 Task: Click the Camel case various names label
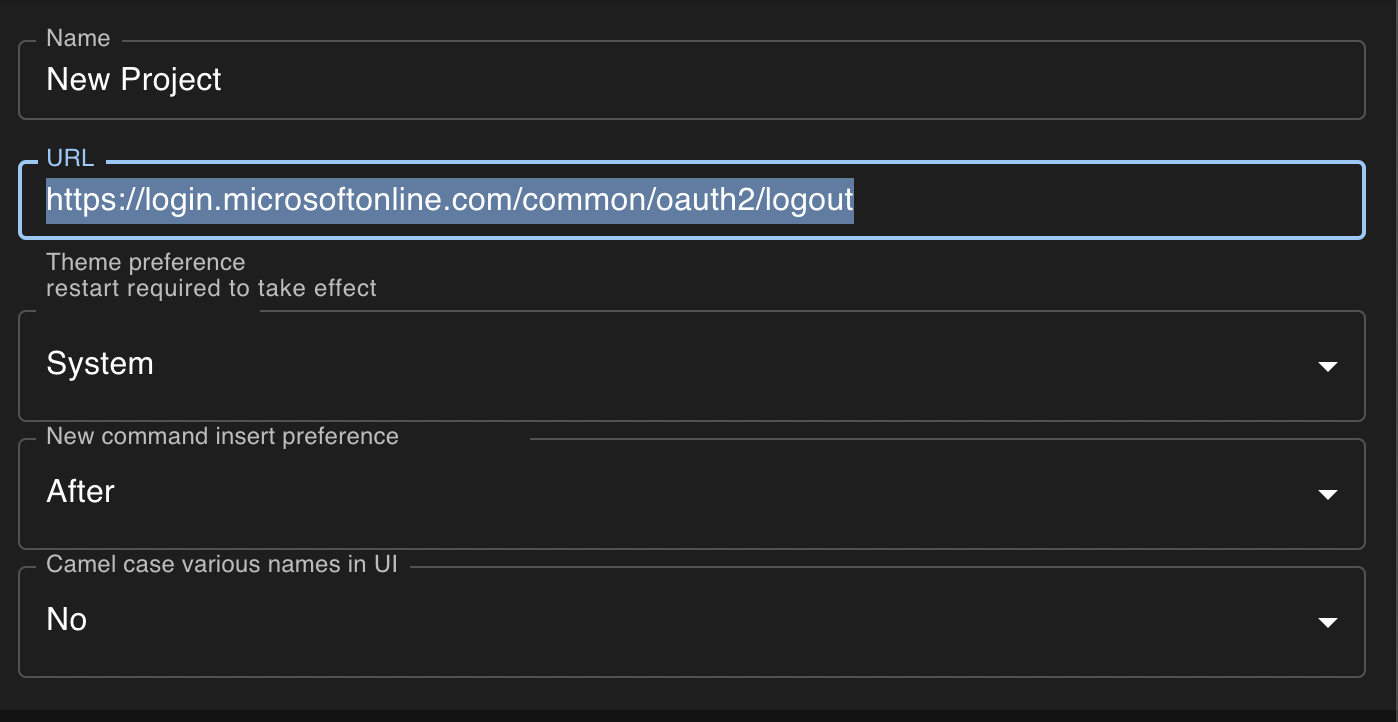[x=222, y=564]
